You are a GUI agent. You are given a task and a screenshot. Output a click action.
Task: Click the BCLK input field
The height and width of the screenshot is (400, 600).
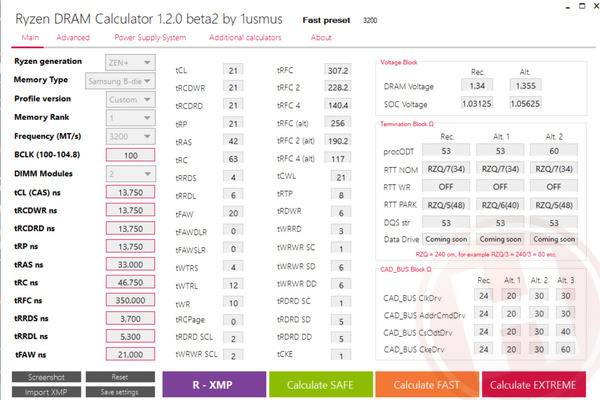(x=130, y=155)
